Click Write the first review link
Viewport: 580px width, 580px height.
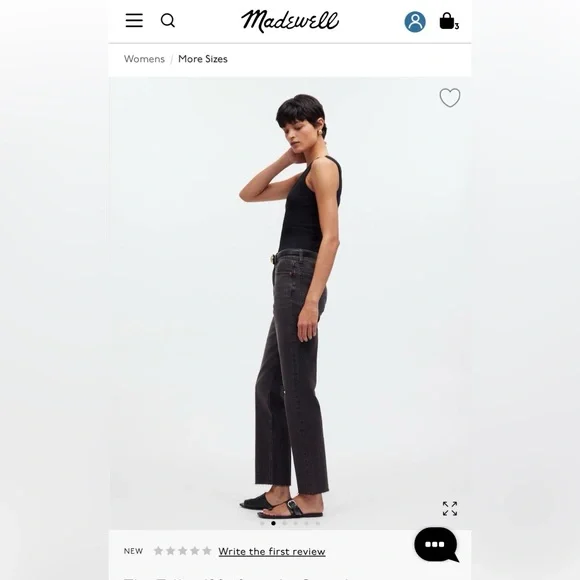[272, 552]
